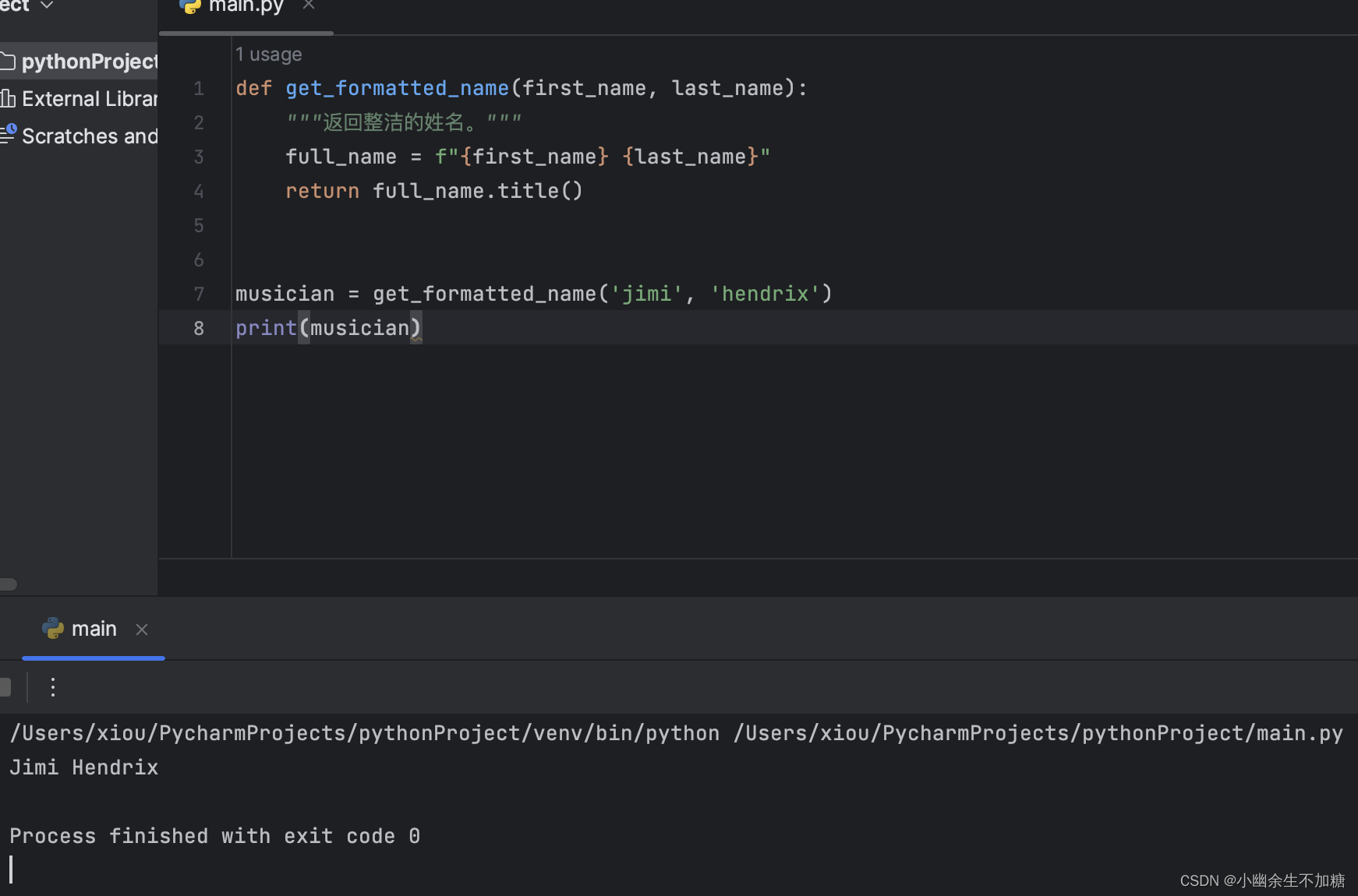Select External Libraries in project tree

pyautogui.click(x=79, y=99)
